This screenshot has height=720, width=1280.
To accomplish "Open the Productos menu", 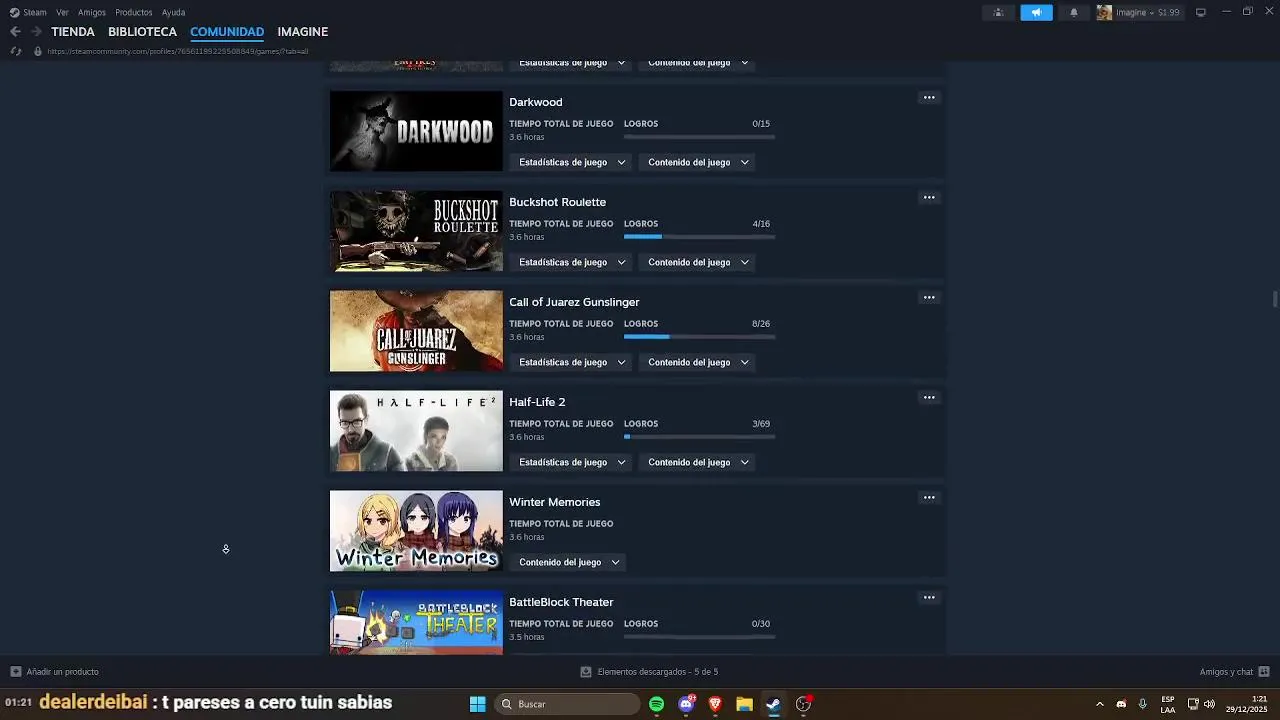I will (x=134, y=12).
